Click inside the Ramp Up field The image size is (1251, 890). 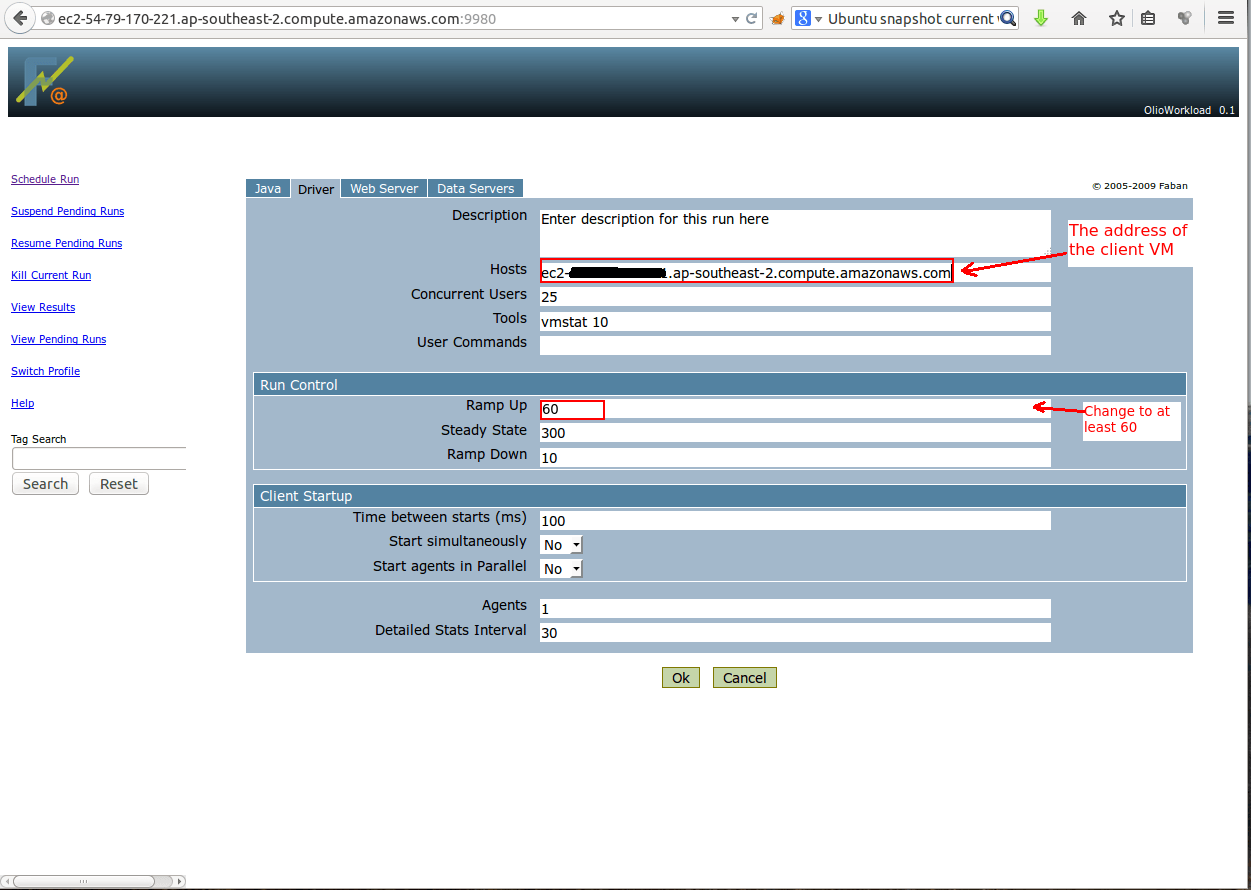coord(570,409)
